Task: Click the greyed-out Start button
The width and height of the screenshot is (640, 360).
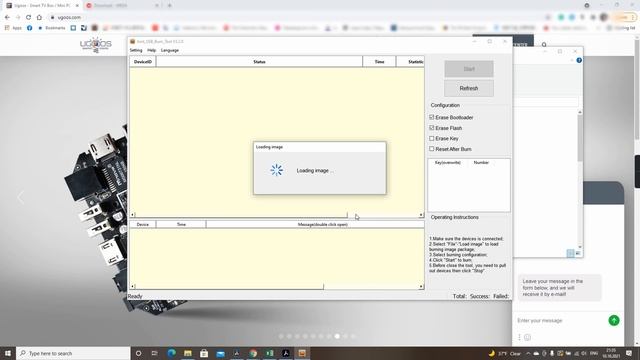Action: pos(469,69)
